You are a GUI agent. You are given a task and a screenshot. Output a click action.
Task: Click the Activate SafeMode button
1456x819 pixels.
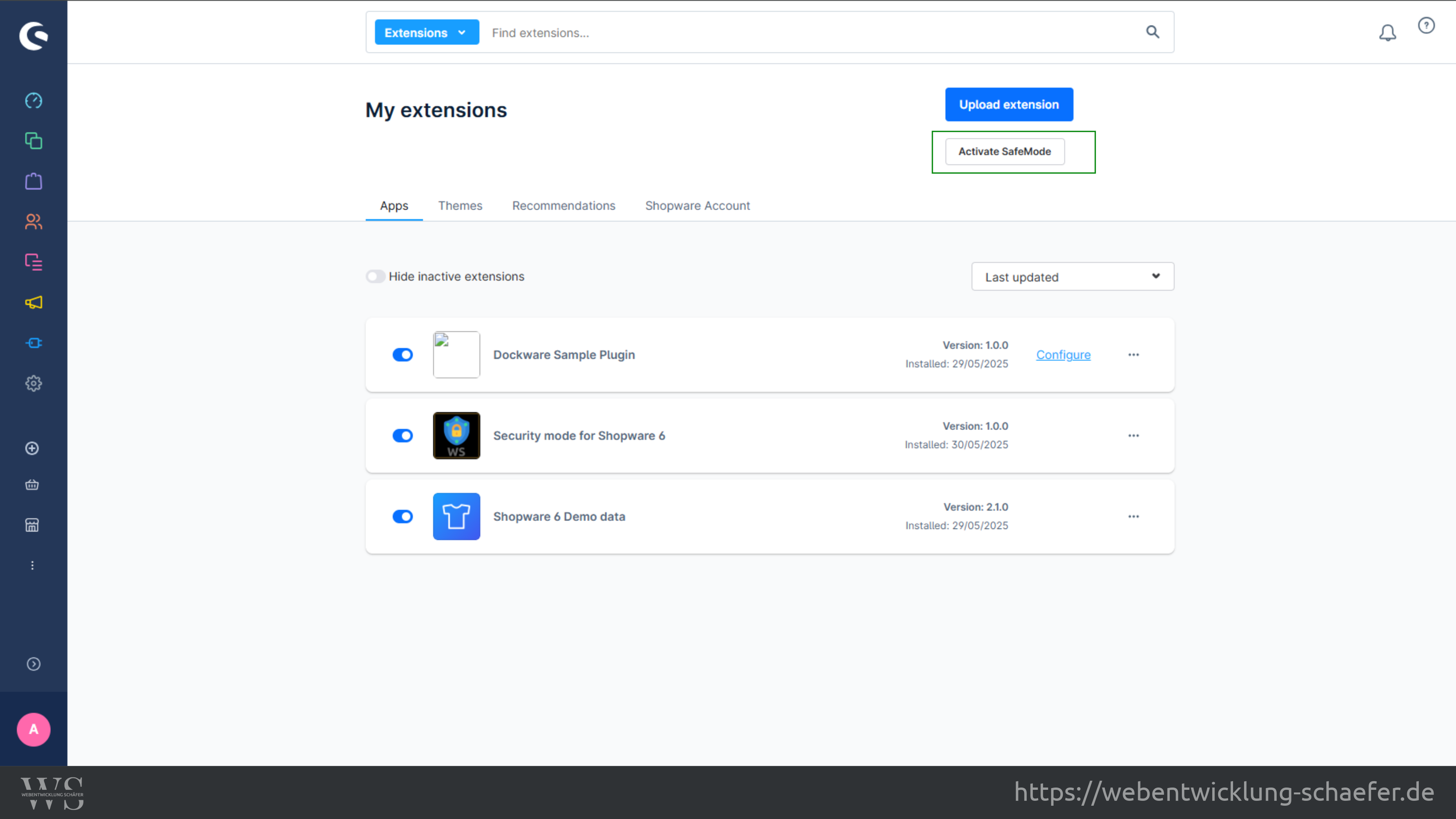point(1005,152)
